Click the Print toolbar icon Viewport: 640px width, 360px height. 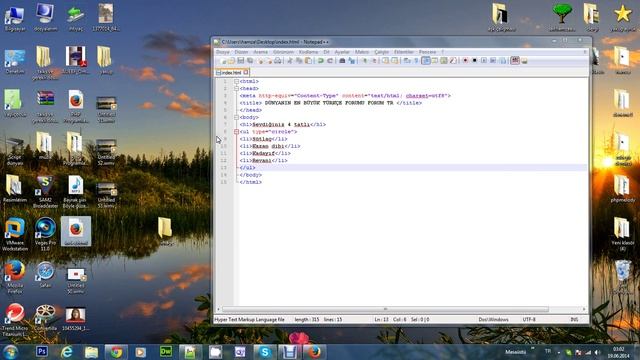tap(278, 61)
